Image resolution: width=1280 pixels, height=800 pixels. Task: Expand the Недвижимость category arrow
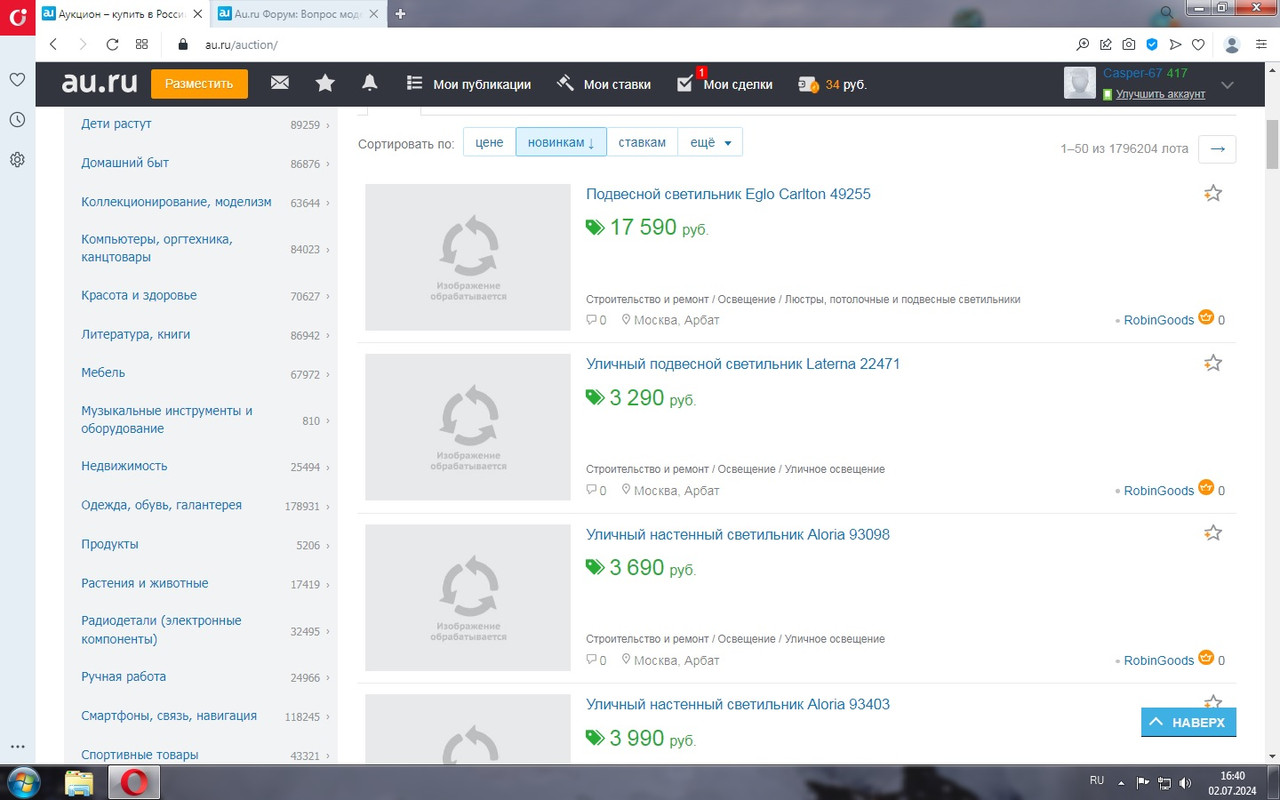(x=328, y=467)
